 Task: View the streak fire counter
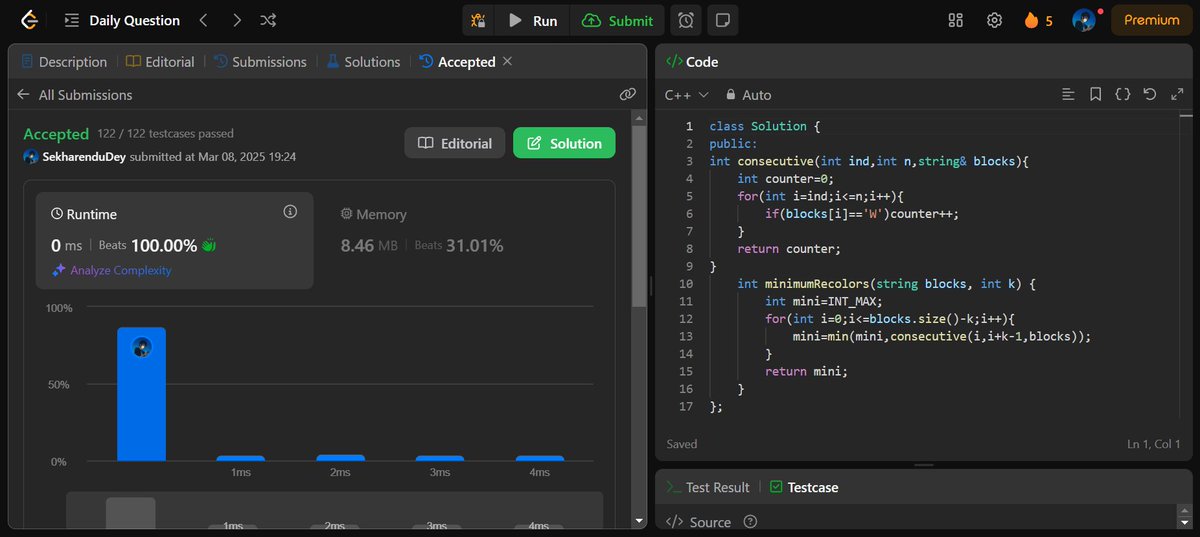pos(1038,20)
